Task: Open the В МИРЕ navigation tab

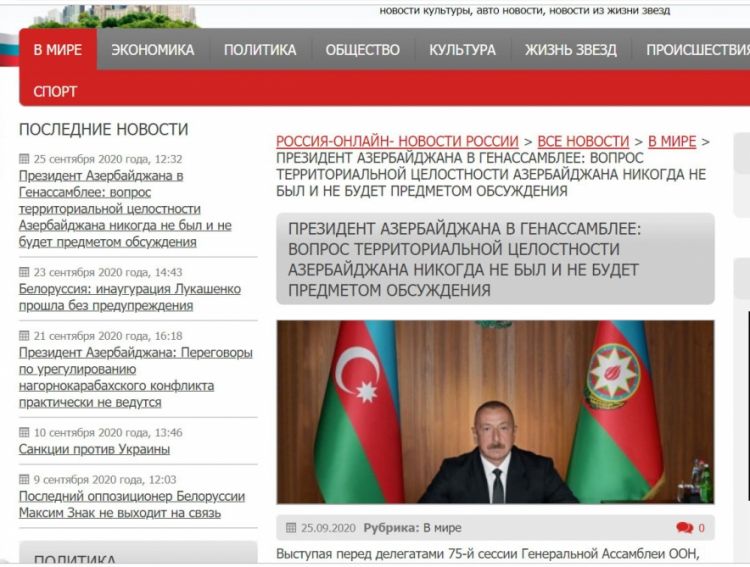Action: pyautogui.click(x=58, y=50)
